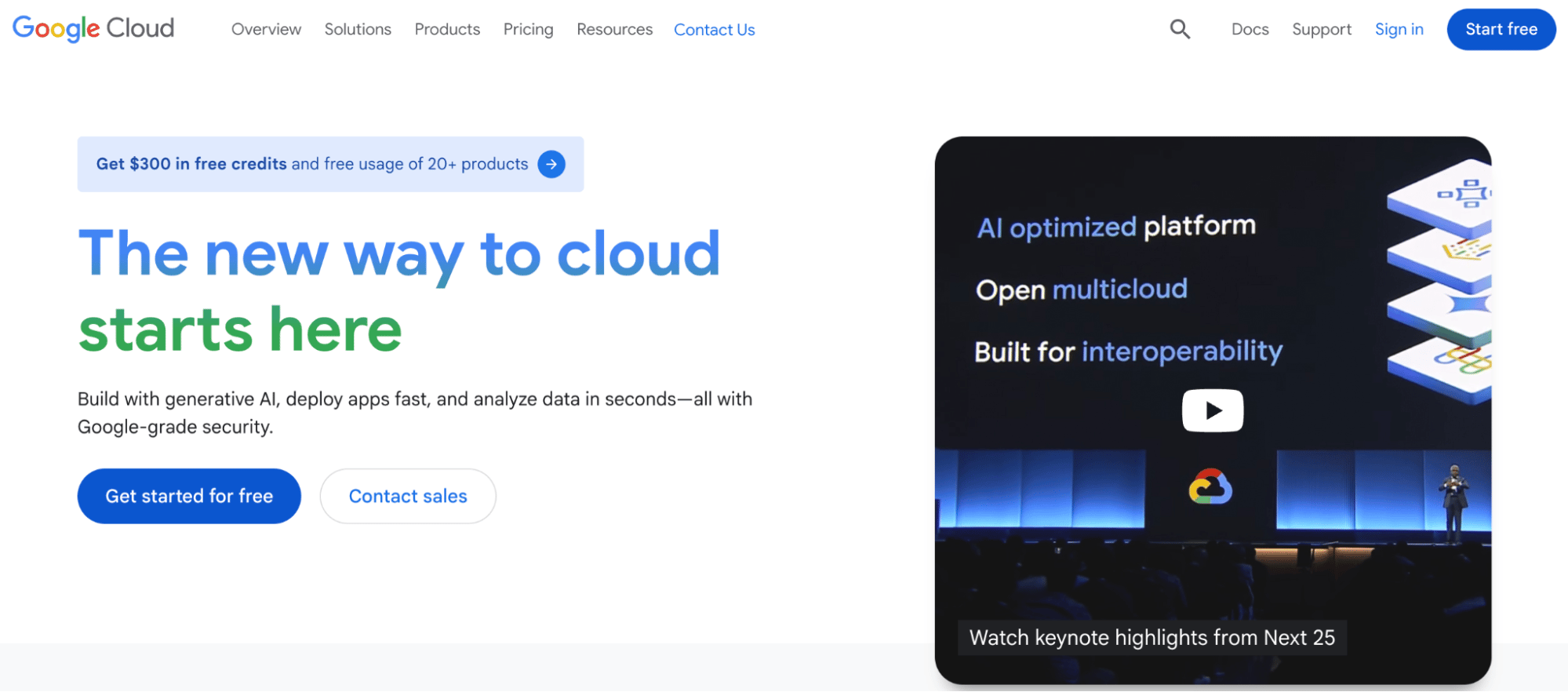Click 'Open multicloud' text in video
This screenshot has height=692, width=1568.
[1082, 290]
